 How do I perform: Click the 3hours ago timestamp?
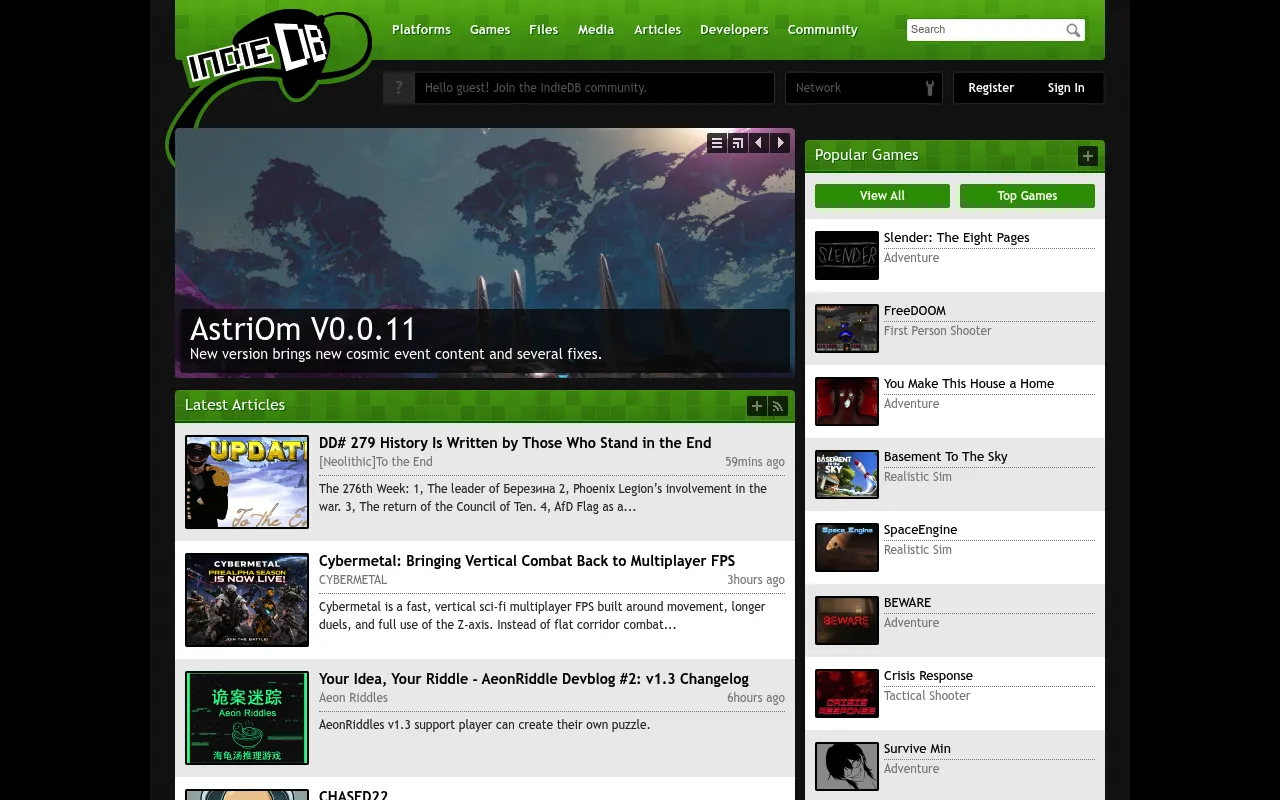[756, 580]
